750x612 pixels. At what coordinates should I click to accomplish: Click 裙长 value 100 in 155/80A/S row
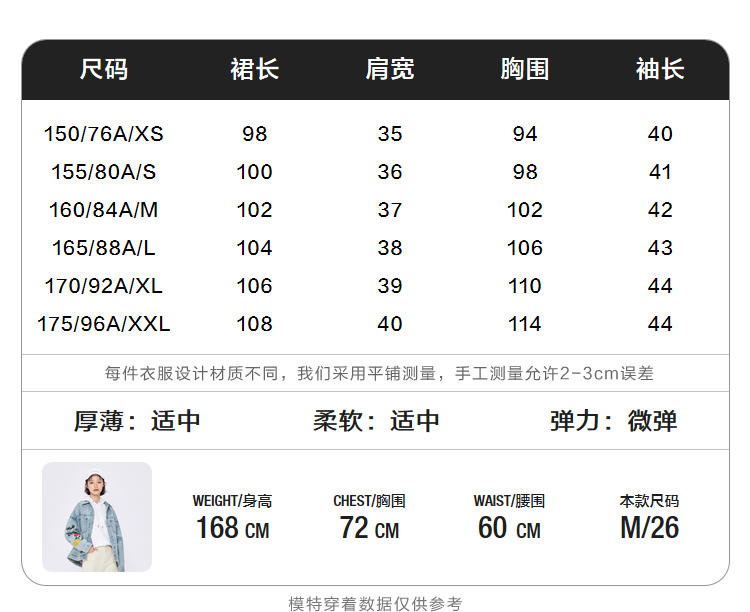[x=254, y=172]
